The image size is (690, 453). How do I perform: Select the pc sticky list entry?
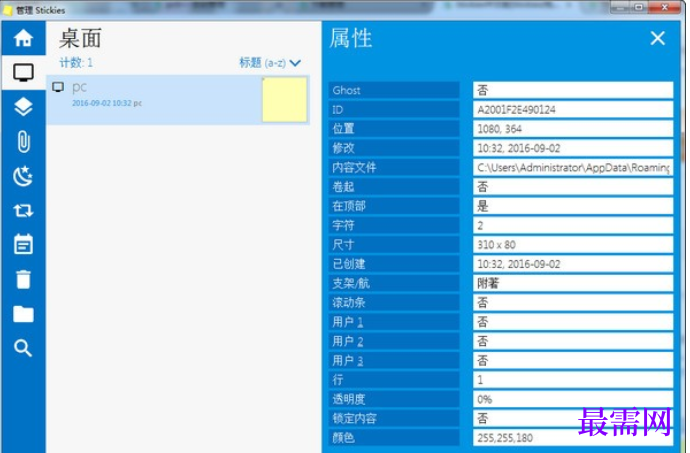click(x=178, y=100)
